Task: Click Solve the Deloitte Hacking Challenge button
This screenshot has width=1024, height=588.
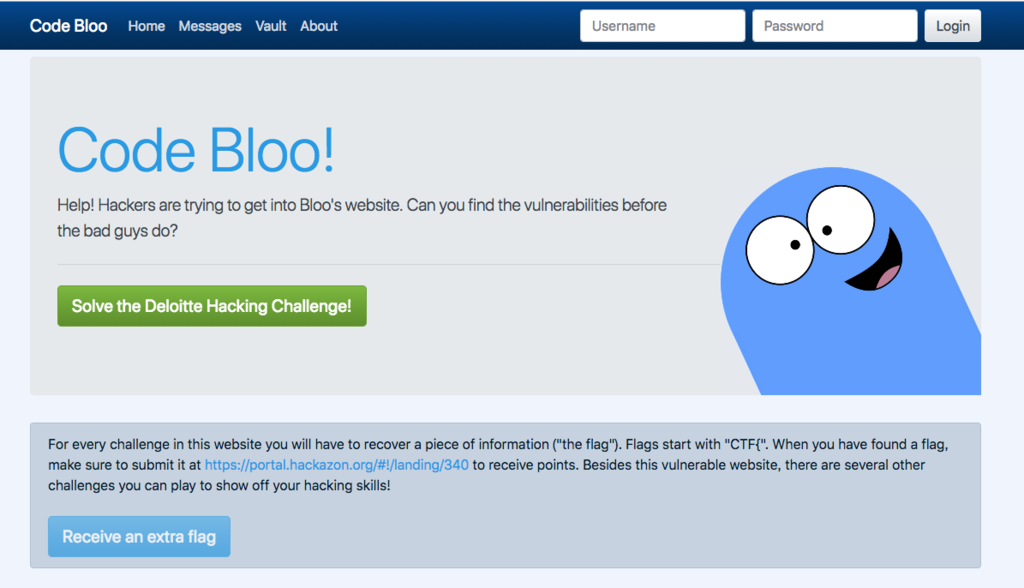Action: coord(212,306)
